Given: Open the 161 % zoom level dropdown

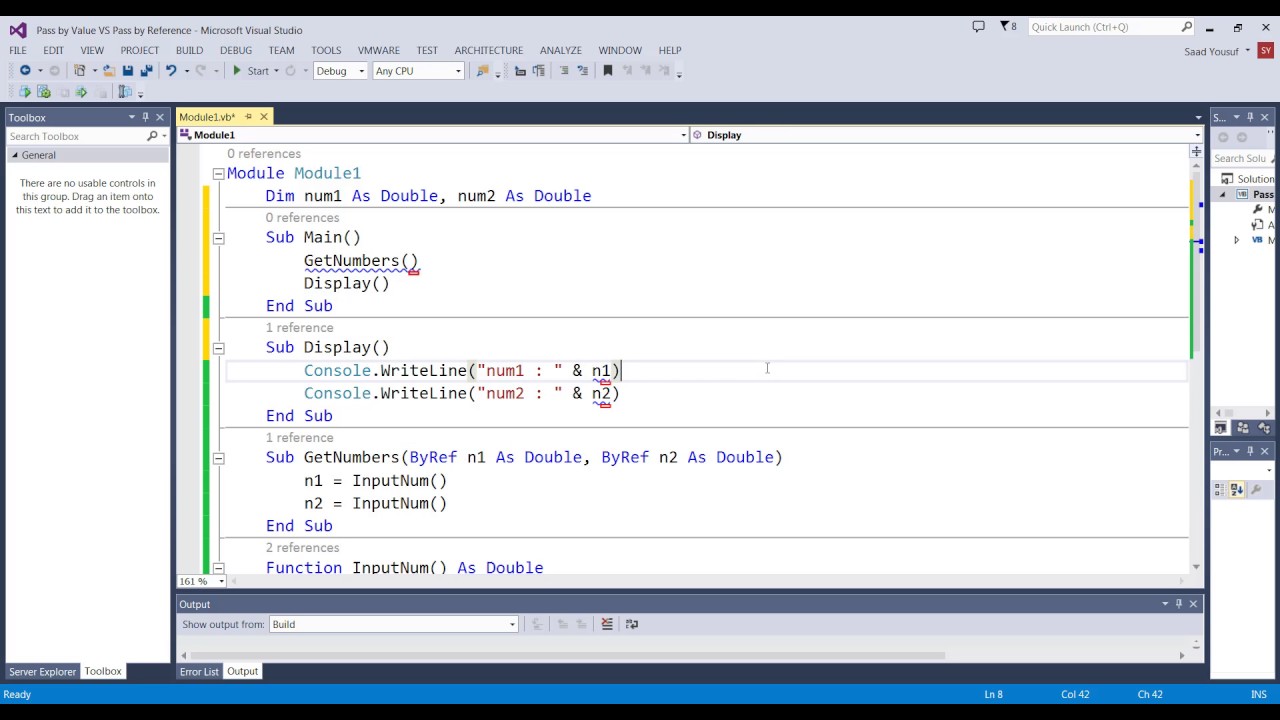Looking at the screenshot, I should point(221,581).
